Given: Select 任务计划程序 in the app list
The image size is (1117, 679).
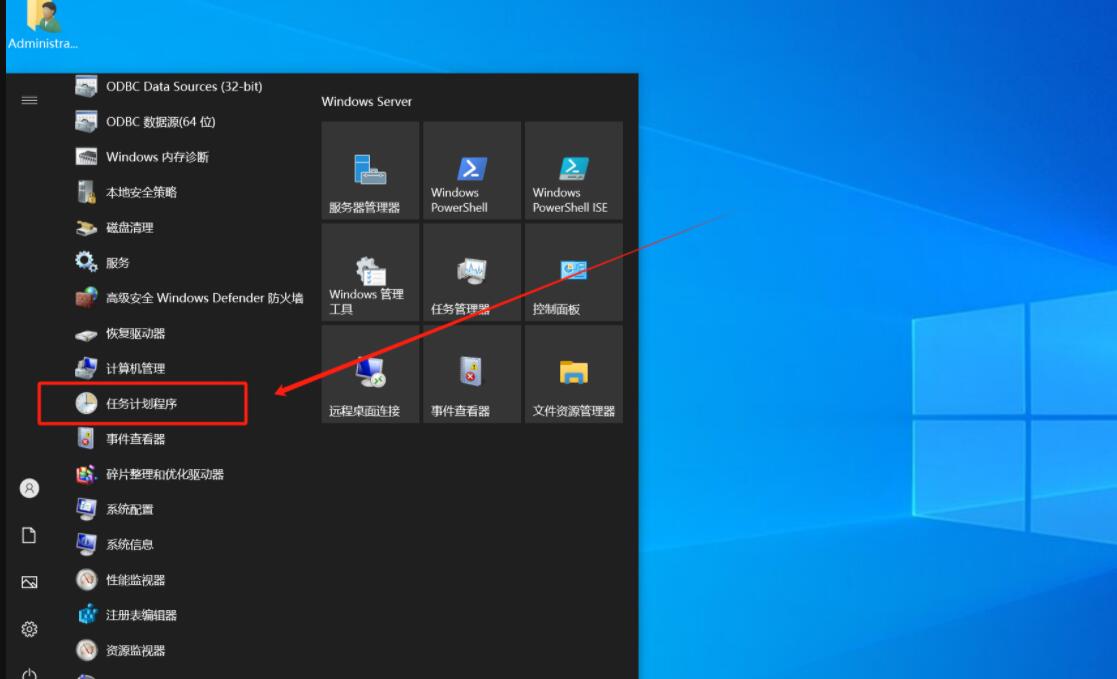Looking at the screenshot, I should [x=142, y=404].
